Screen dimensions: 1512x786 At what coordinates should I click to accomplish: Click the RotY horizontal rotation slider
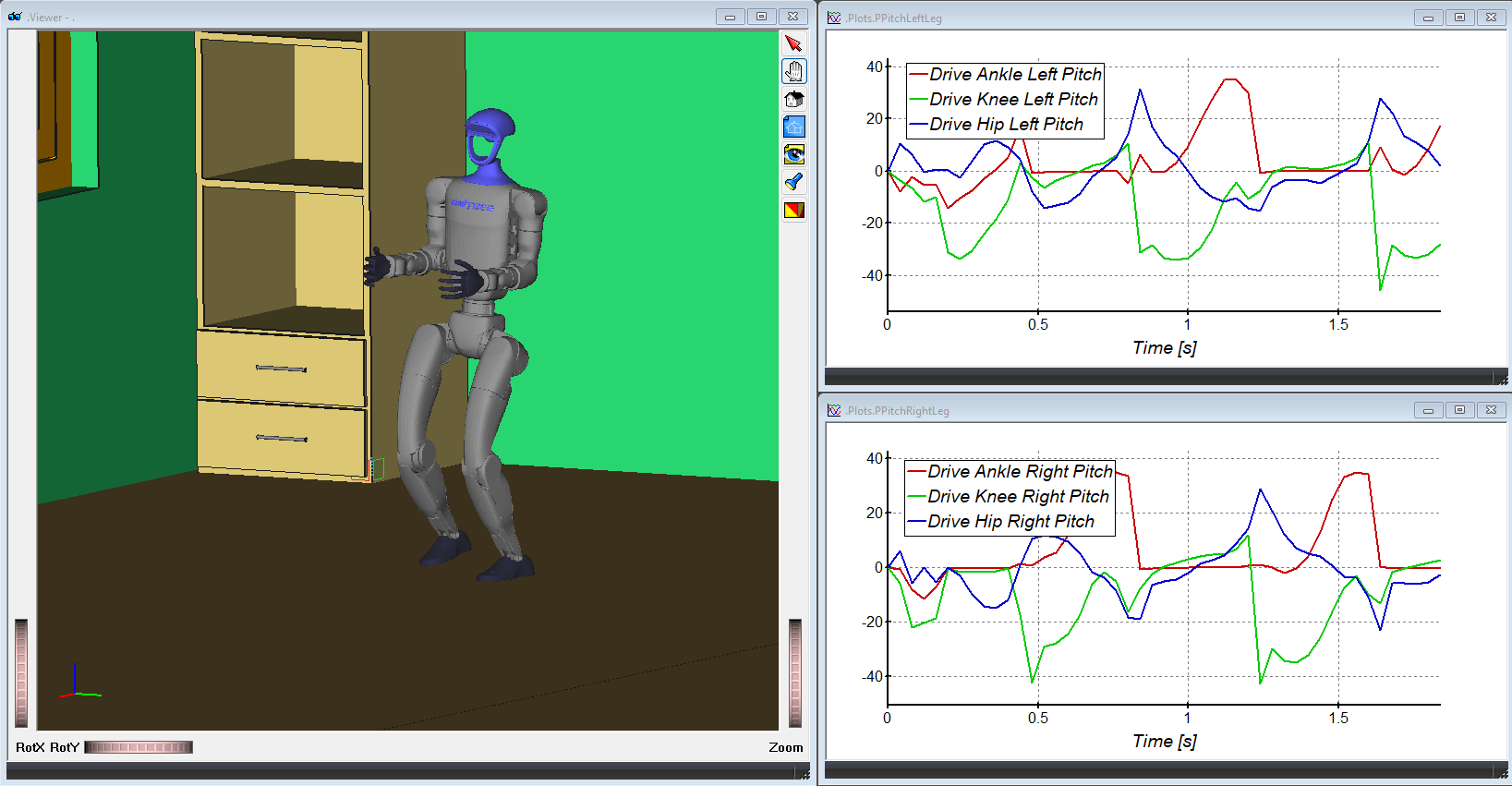tap(139, 747)
